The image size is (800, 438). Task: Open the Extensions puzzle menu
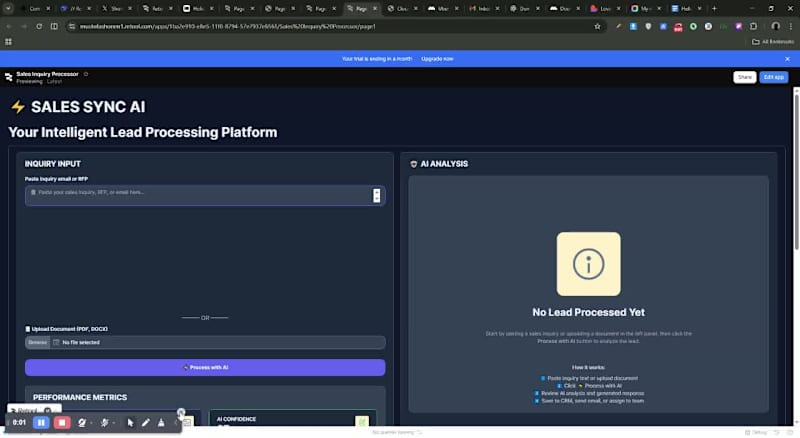point(754,26)
